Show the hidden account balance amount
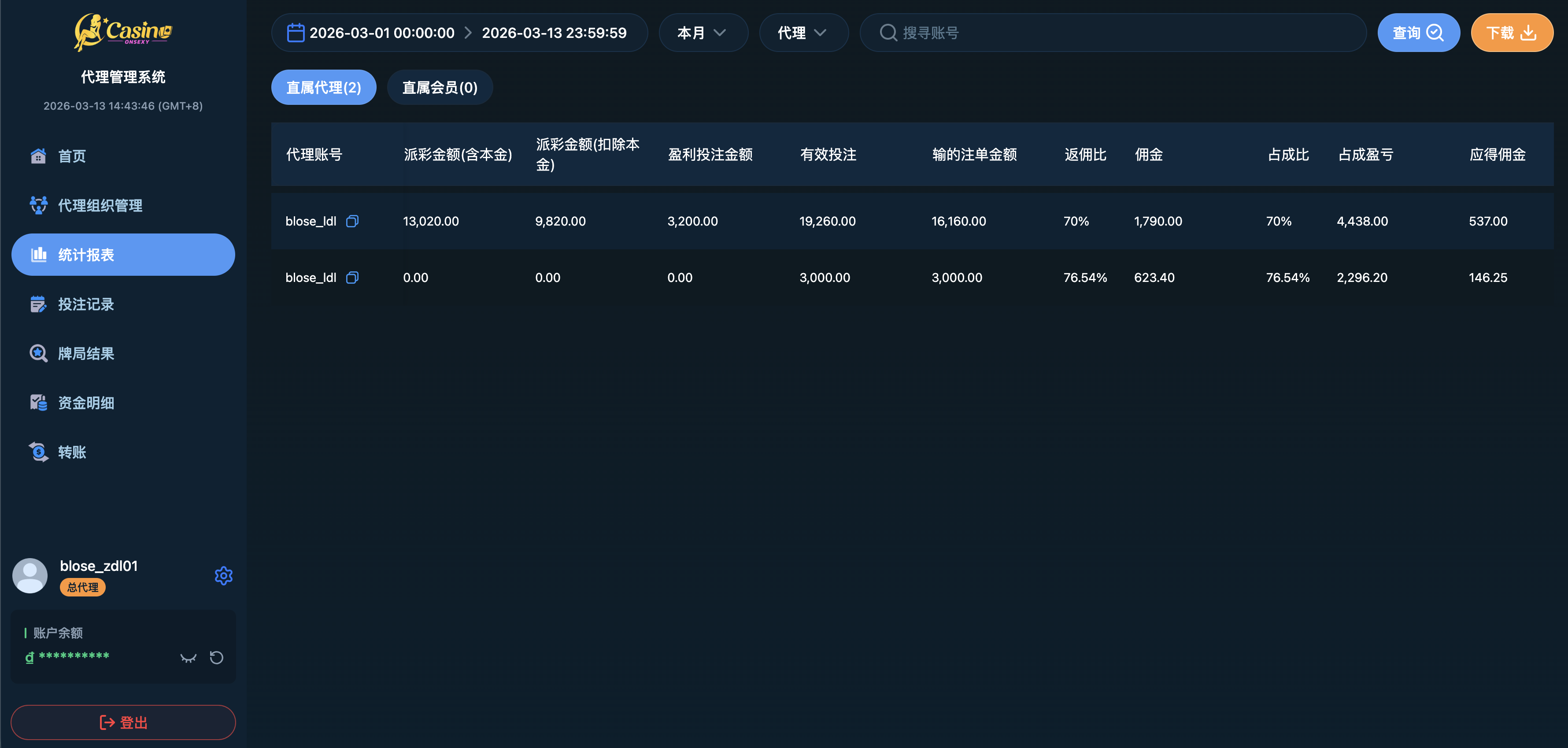Image resolution: width=1568 pixels, height=748 pixels. [188, 657]
